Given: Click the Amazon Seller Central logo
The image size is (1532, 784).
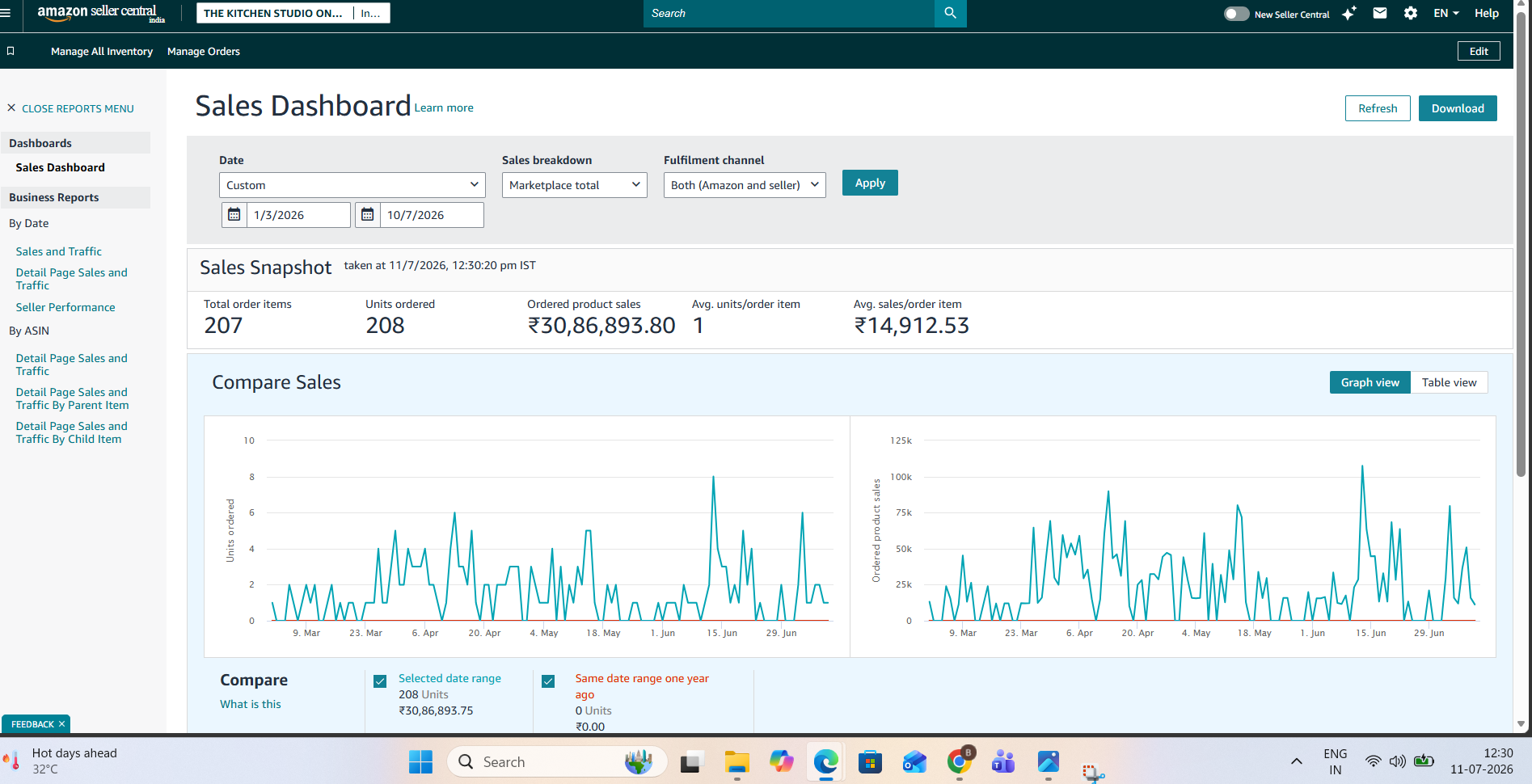Looking at the screenshot, I should coord(101,13).
